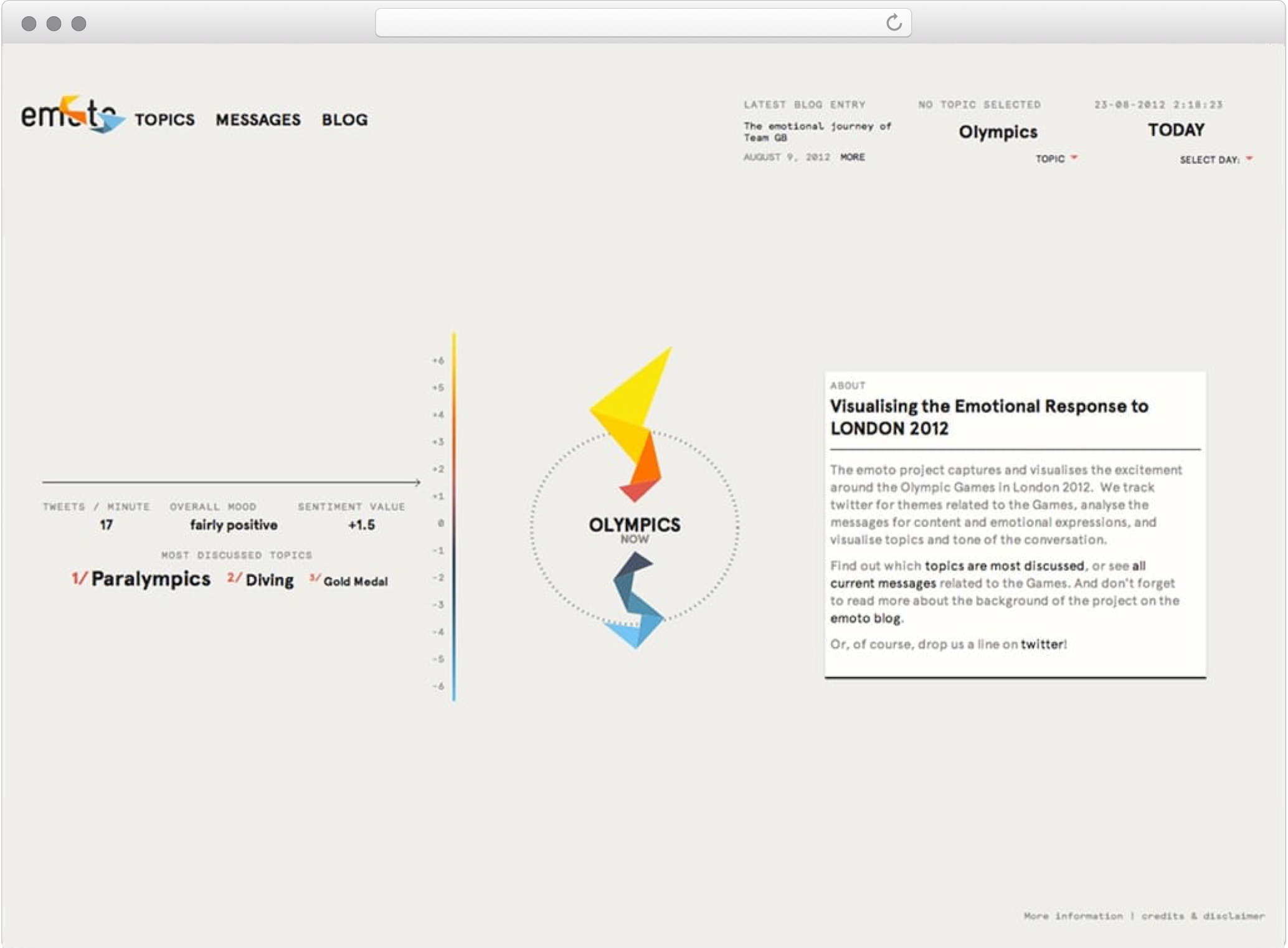Click the date-time stamp 23-08-2012
Viewport: 1288px width, 948px height.
(1158, 105)
